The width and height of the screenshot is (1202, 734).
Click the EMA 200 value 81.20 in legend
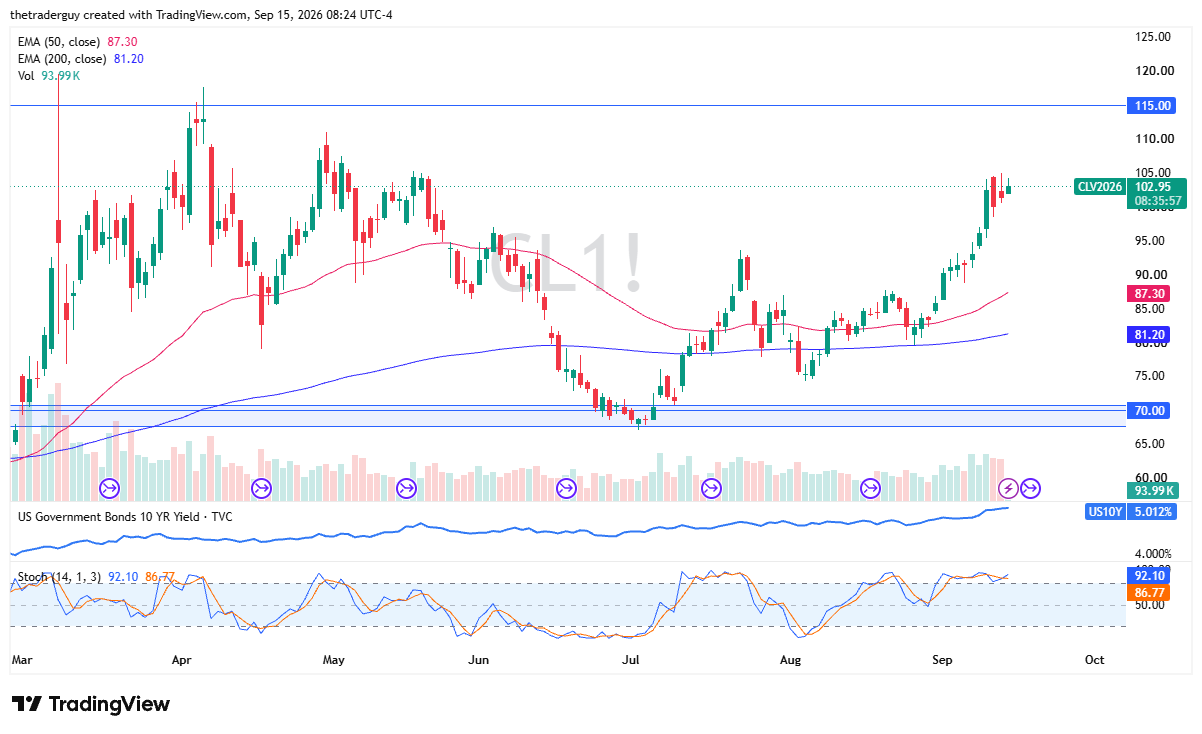[x=128, y=58]
